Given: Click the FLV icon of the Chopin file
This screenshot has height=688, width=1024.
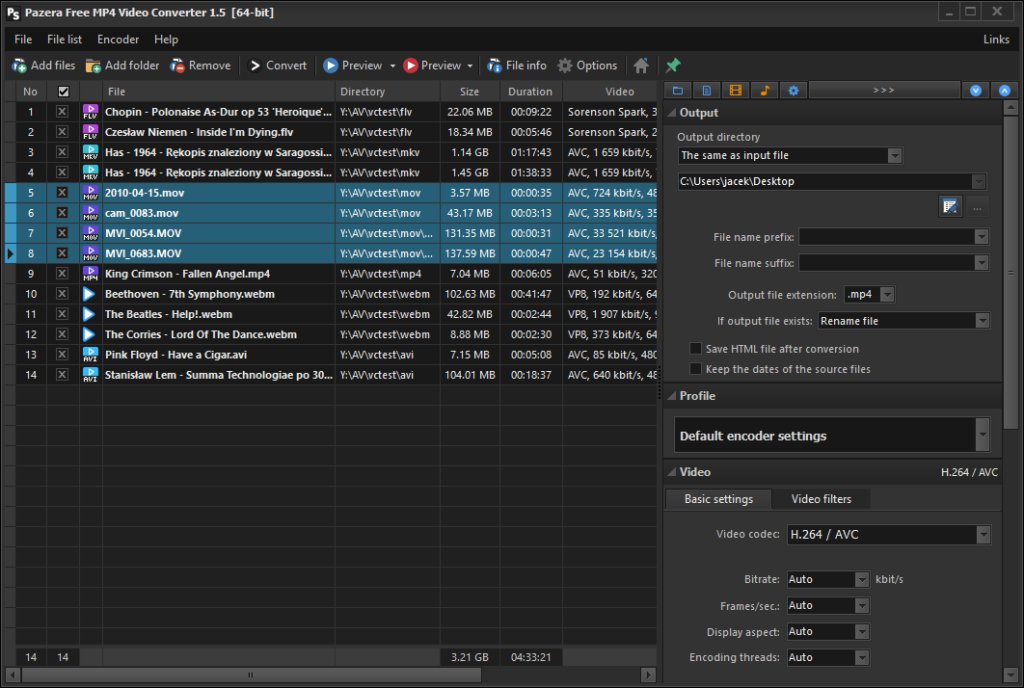Looking at the screenshot, I should 90,112.
